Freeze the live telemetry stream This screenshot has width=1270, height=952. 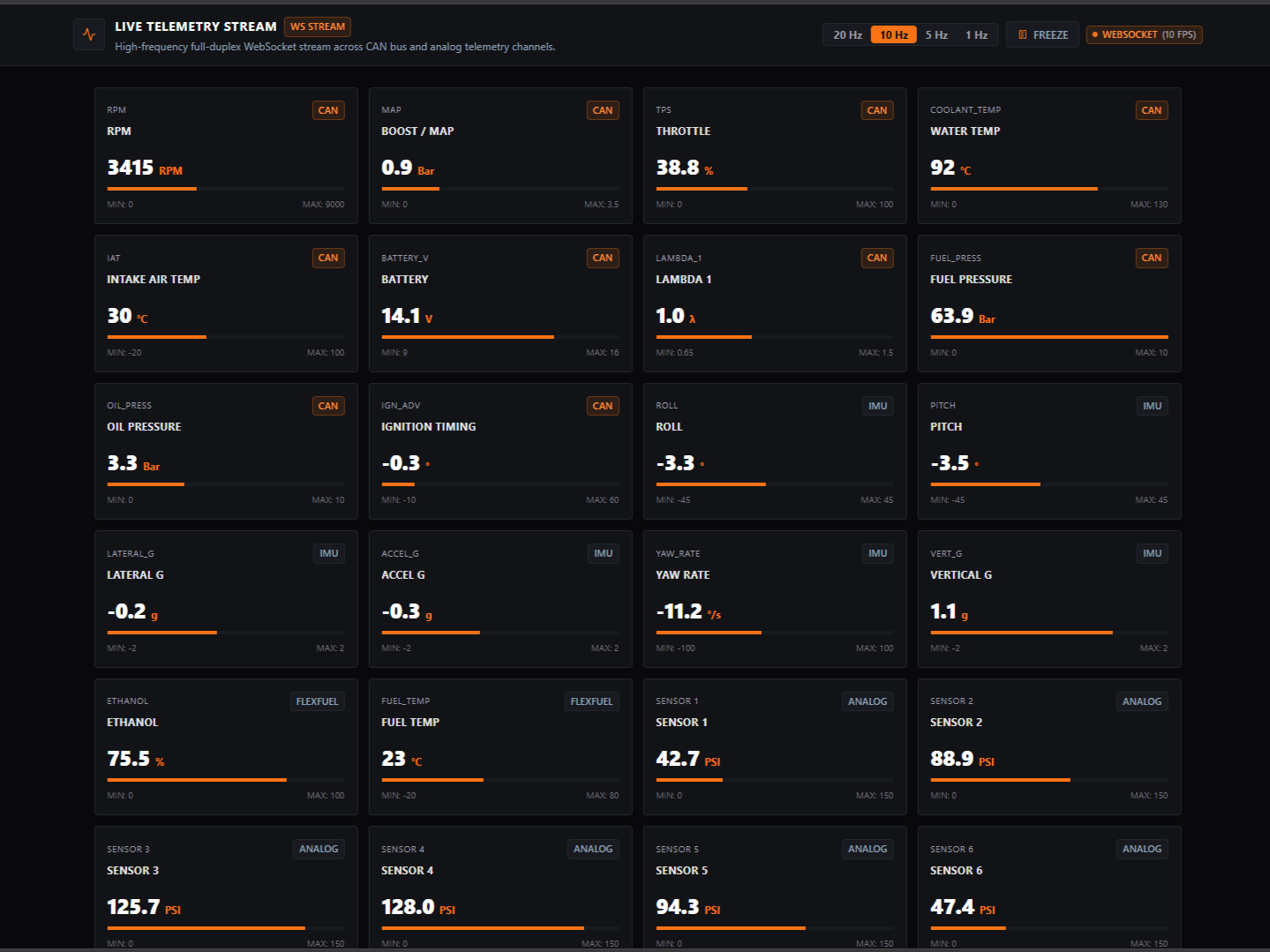[x=1042, y=34]
